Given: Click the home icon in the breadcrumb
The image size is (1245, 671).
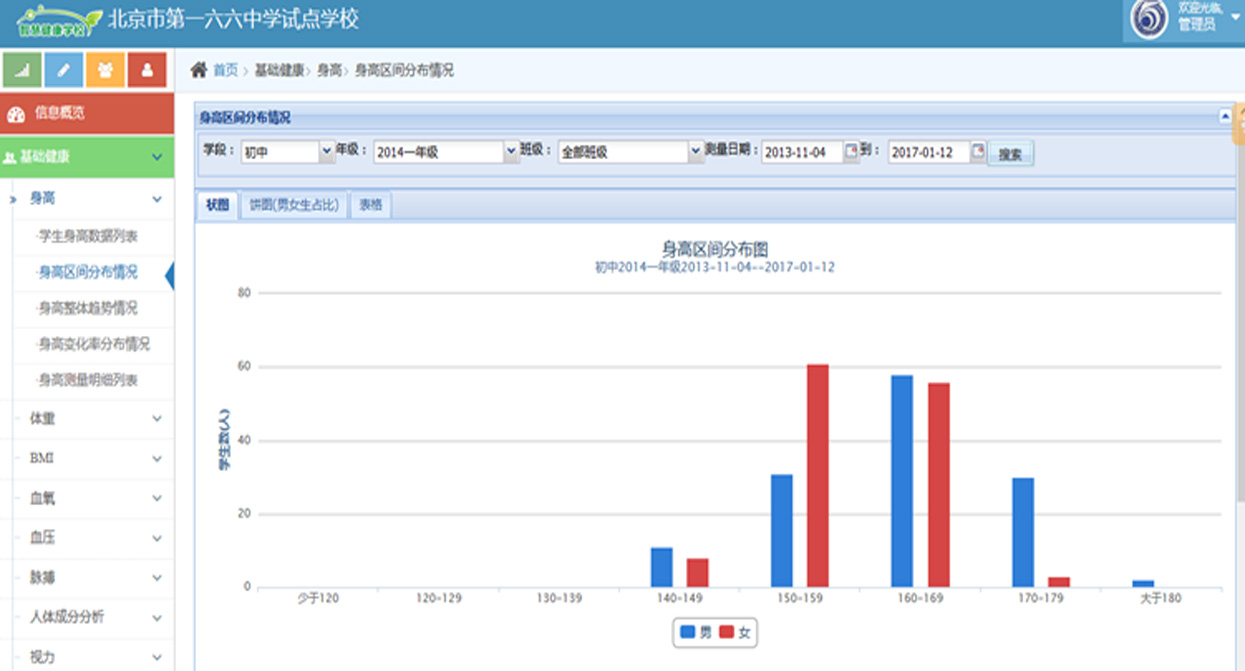Looking at the screenshot, I should [199, 70].
